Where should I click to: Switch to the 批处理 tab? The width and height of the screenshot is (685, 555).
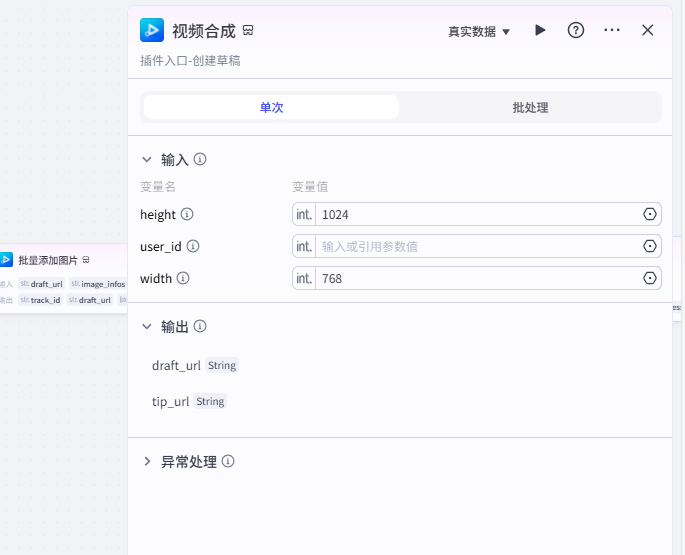(530, 108)
